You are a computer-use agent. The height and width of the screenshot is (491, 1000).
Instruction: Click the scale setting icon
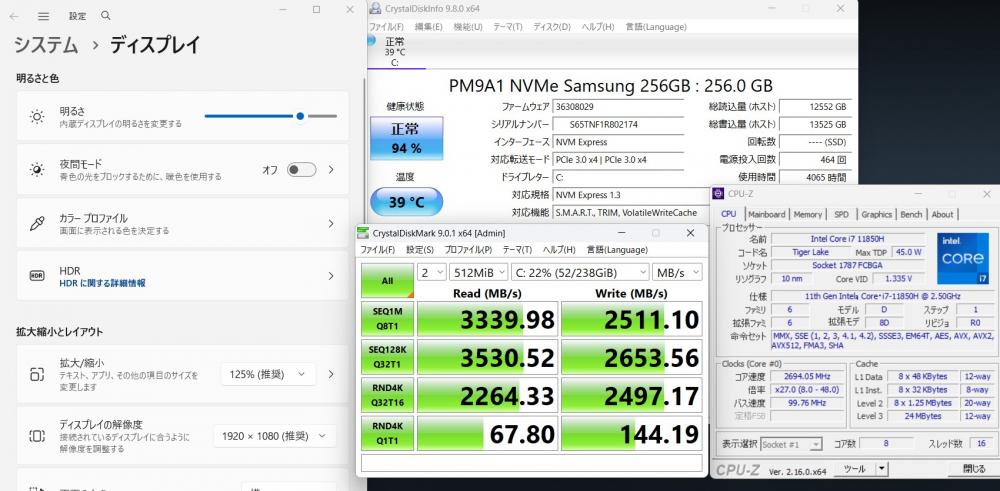tap(37, 374)
